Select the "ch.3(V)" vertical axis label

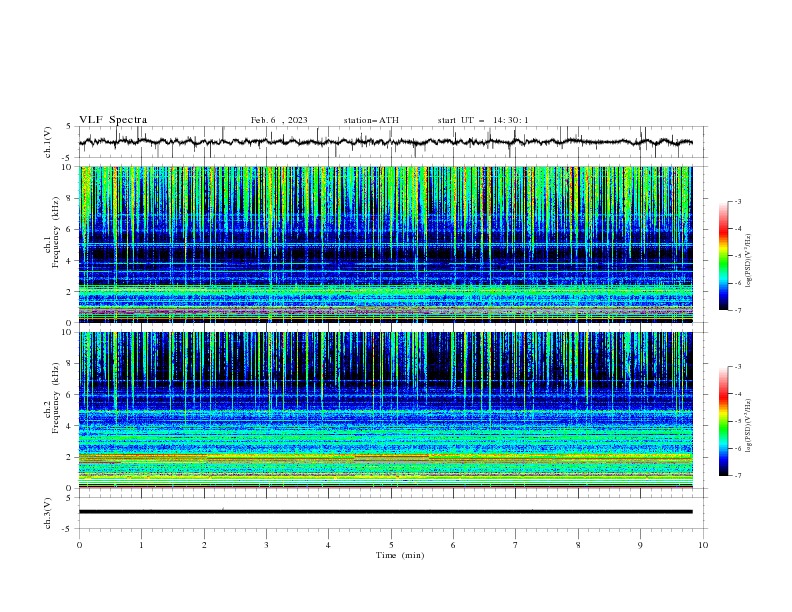pos(48,513)
